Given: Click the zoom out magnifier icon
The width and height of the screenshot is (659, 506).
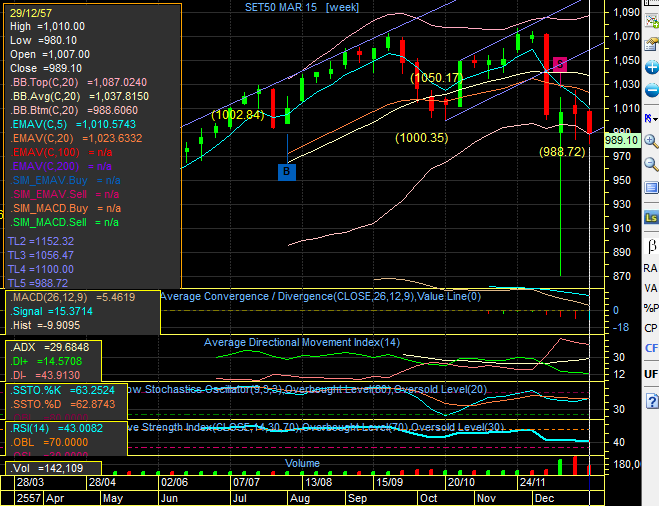Looking at the screenshot, I should point(651,164).
